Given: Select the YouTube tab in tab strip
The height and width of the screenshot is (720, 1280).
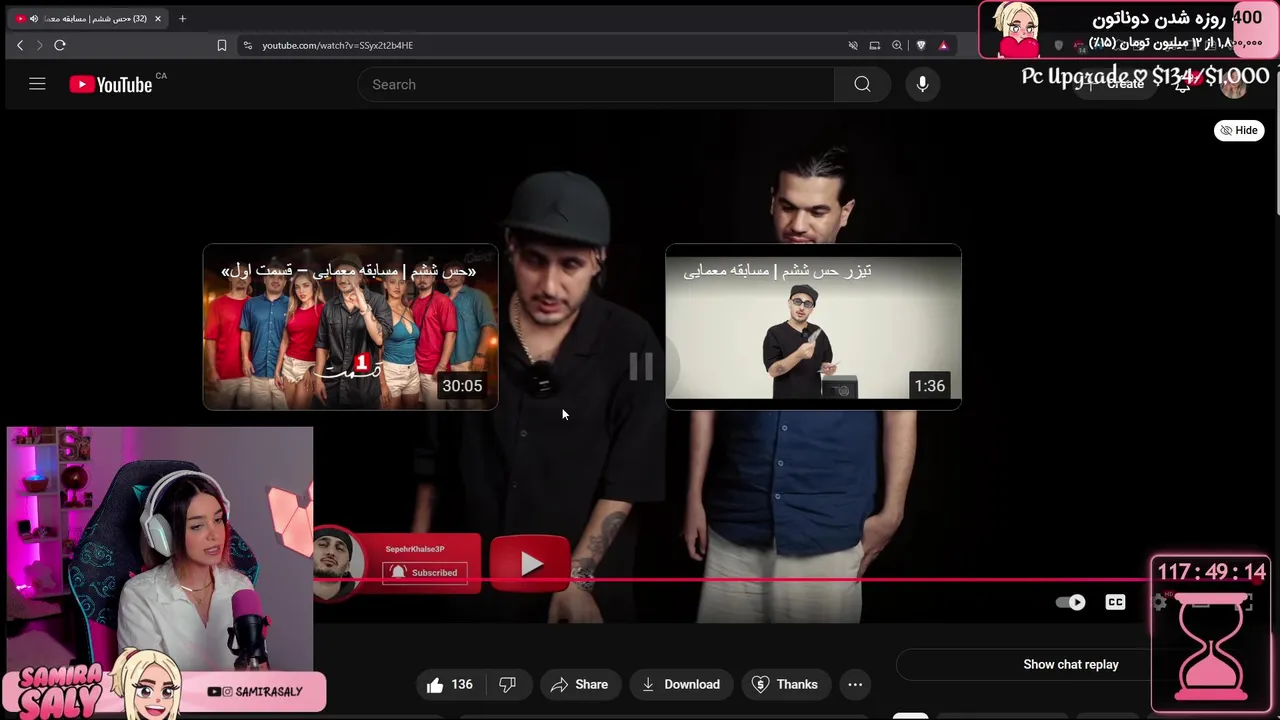Looking at the screenshot, I should tap(90, 18).
